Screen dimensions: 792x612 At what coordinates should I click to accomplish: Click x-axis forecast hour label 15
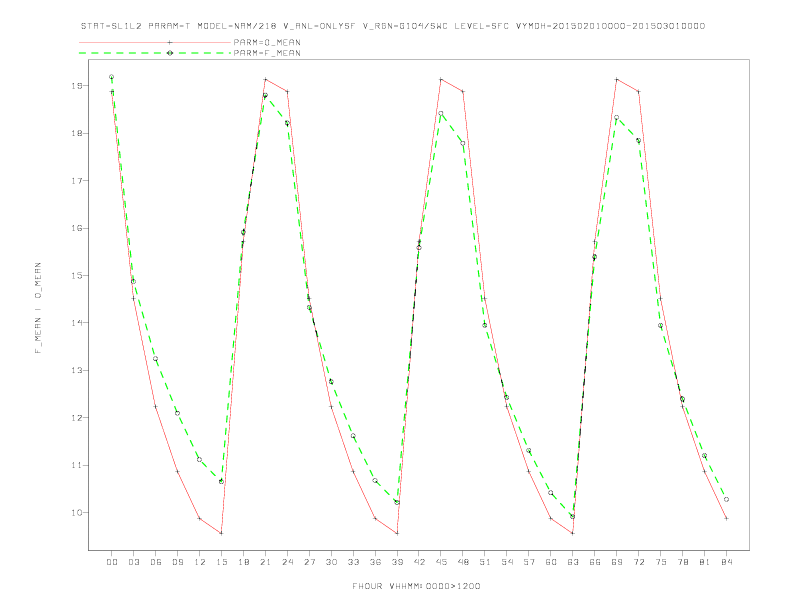tap(222, 562)
